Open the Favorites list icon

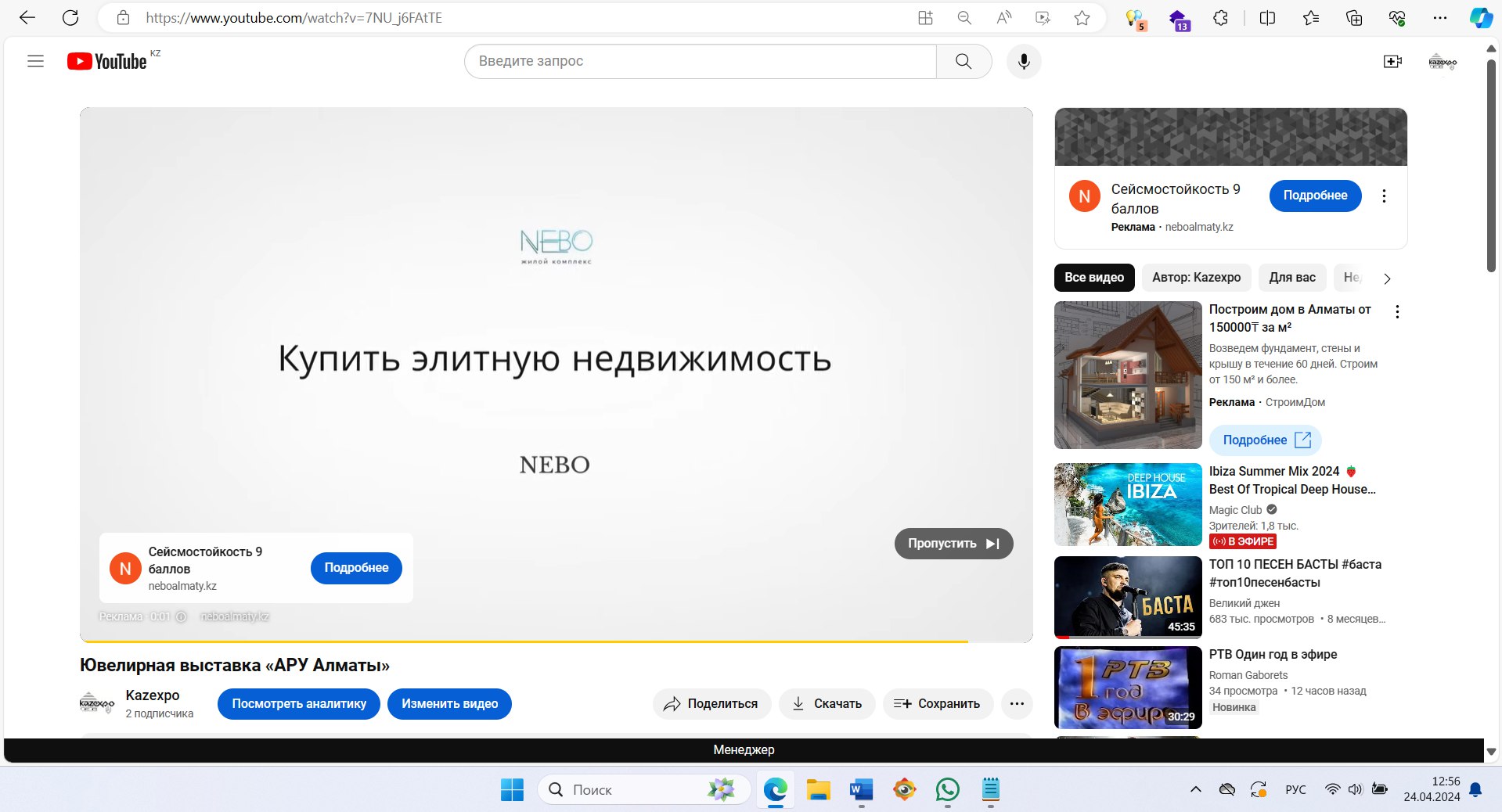[x=1311, y=18]
